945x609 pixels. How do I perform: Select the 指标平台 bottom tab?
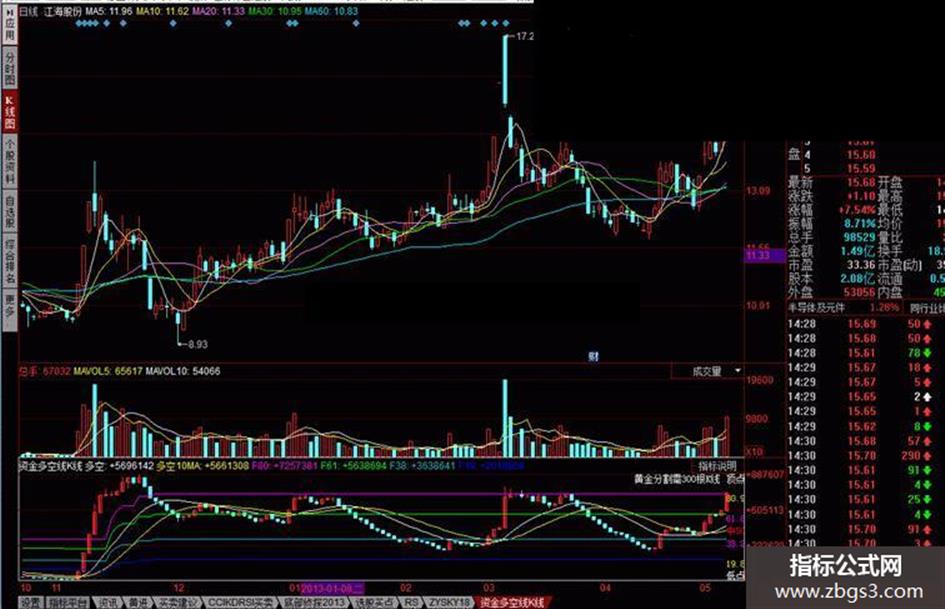point(68,603)
